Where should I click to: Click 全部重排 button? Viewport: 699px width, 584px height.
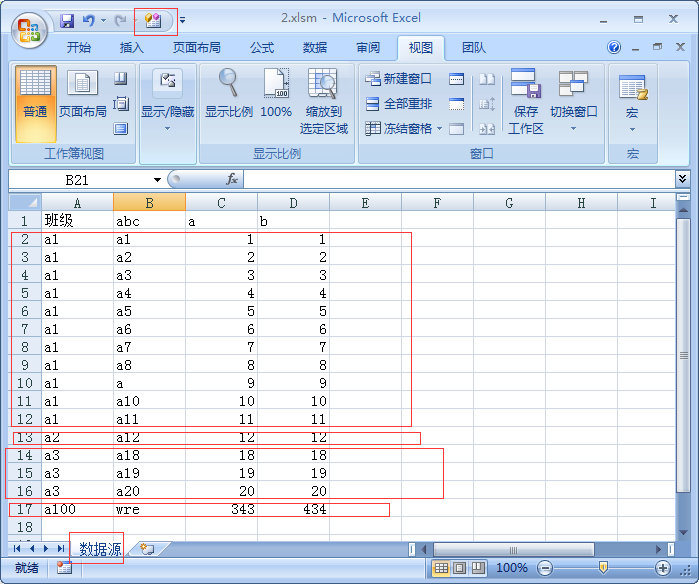(x=399, y=104)
